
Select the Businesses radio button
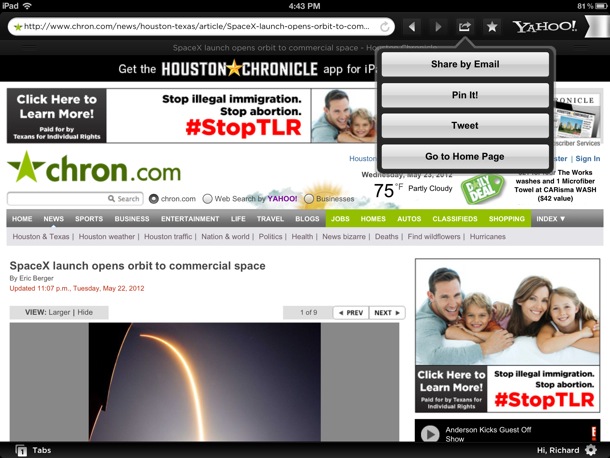pos(309,198)
